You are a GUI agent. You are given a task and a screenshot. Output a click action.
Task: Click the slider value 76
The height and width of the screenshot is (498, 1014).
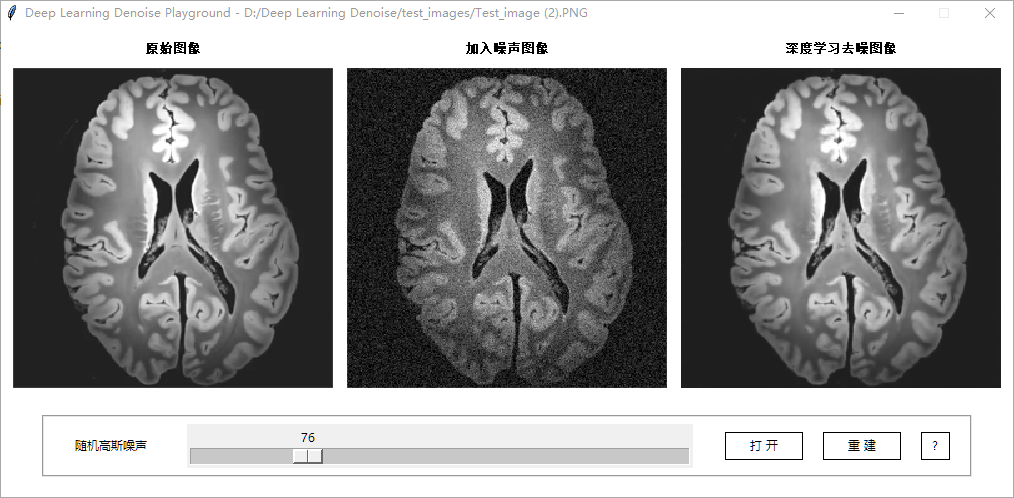[x=308, y=438]
